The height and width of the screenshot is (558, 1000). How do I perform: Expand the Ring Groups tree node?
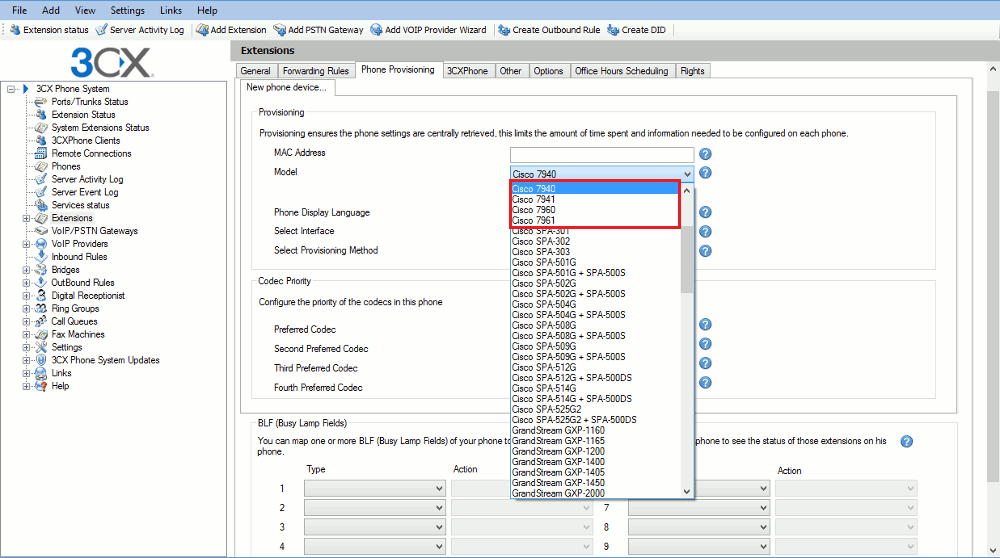tap(26, 309)
